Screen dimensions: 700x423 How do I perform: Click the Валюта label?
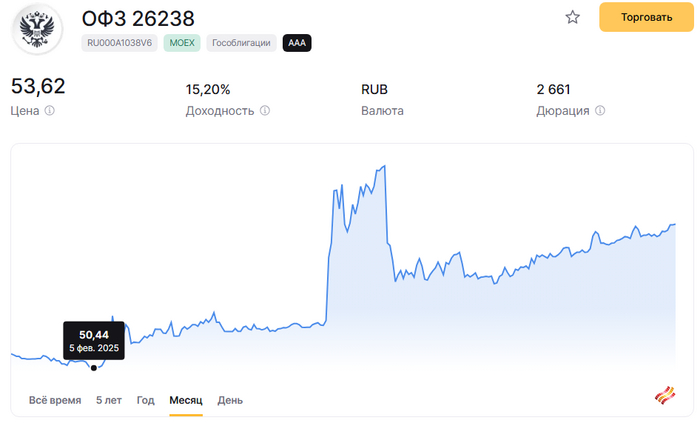tap(382, 111)
